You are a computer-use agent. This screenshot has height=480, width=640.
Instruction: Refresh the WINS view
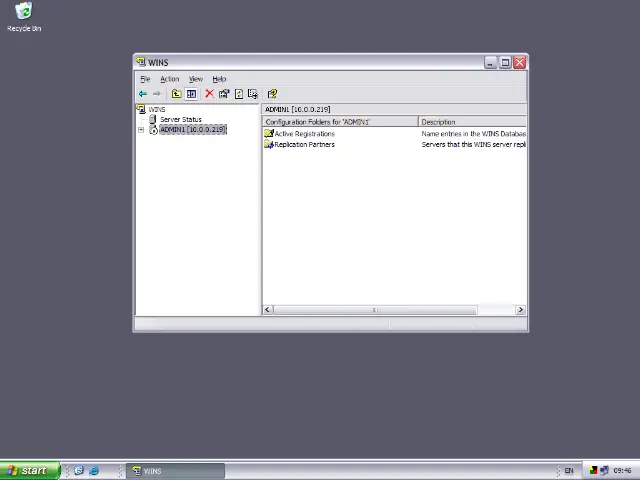(239, 94)
